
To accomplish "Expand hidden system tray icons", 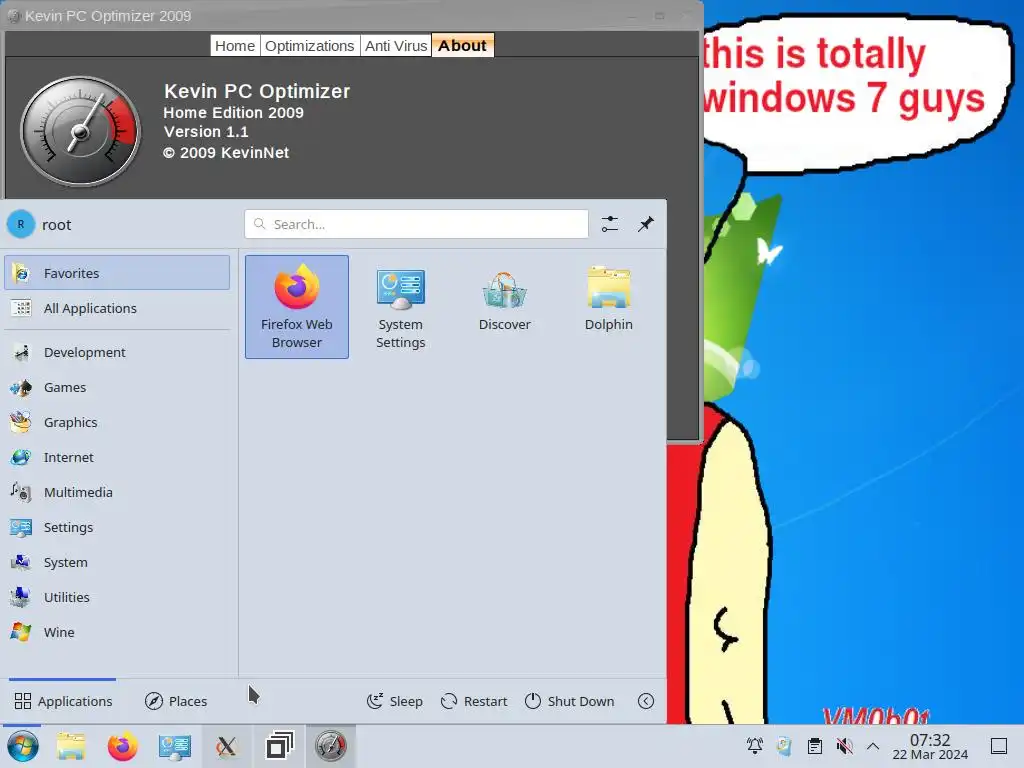I will [x=873, y=746].
